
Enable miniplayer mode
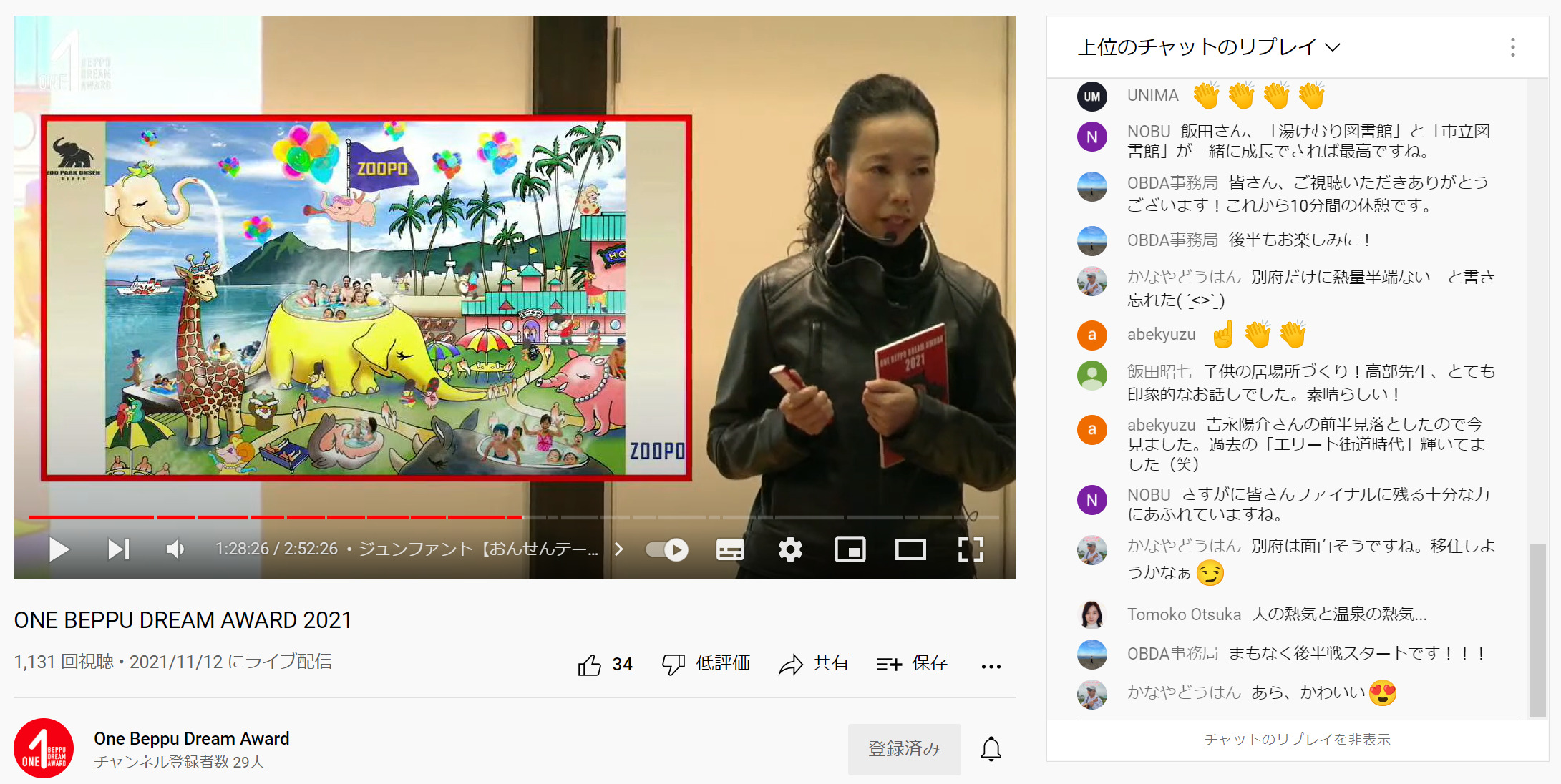pyautogui.click(x=850, y=549)
